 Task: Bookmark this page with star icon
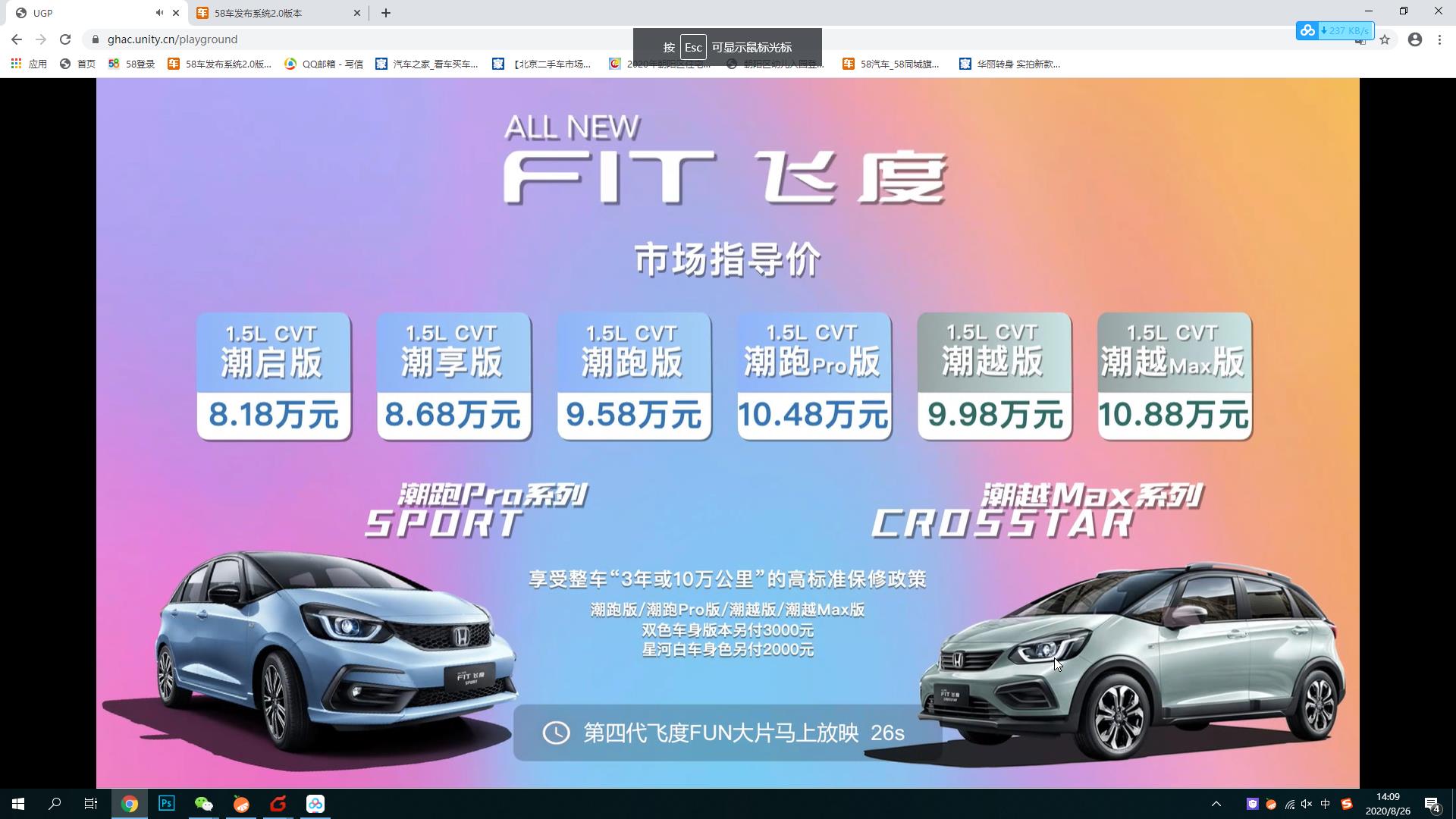pos(1385,39)
